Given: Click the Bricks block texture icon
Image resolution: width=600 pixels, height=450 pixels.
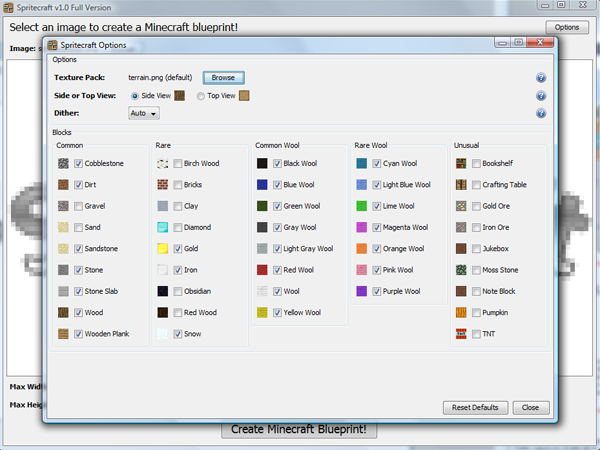Looking at the screenshot, I should (163, 185).
